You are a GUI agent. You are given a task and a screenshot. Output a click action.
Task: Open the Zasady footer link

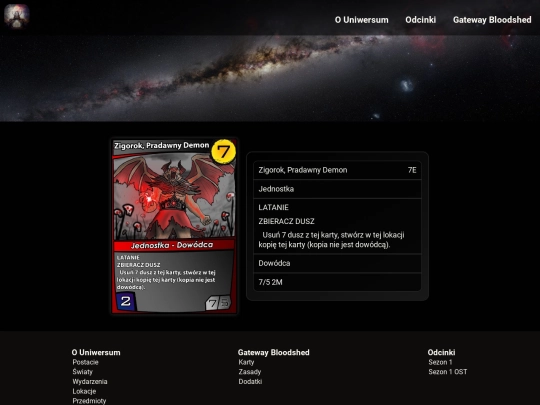250,372
